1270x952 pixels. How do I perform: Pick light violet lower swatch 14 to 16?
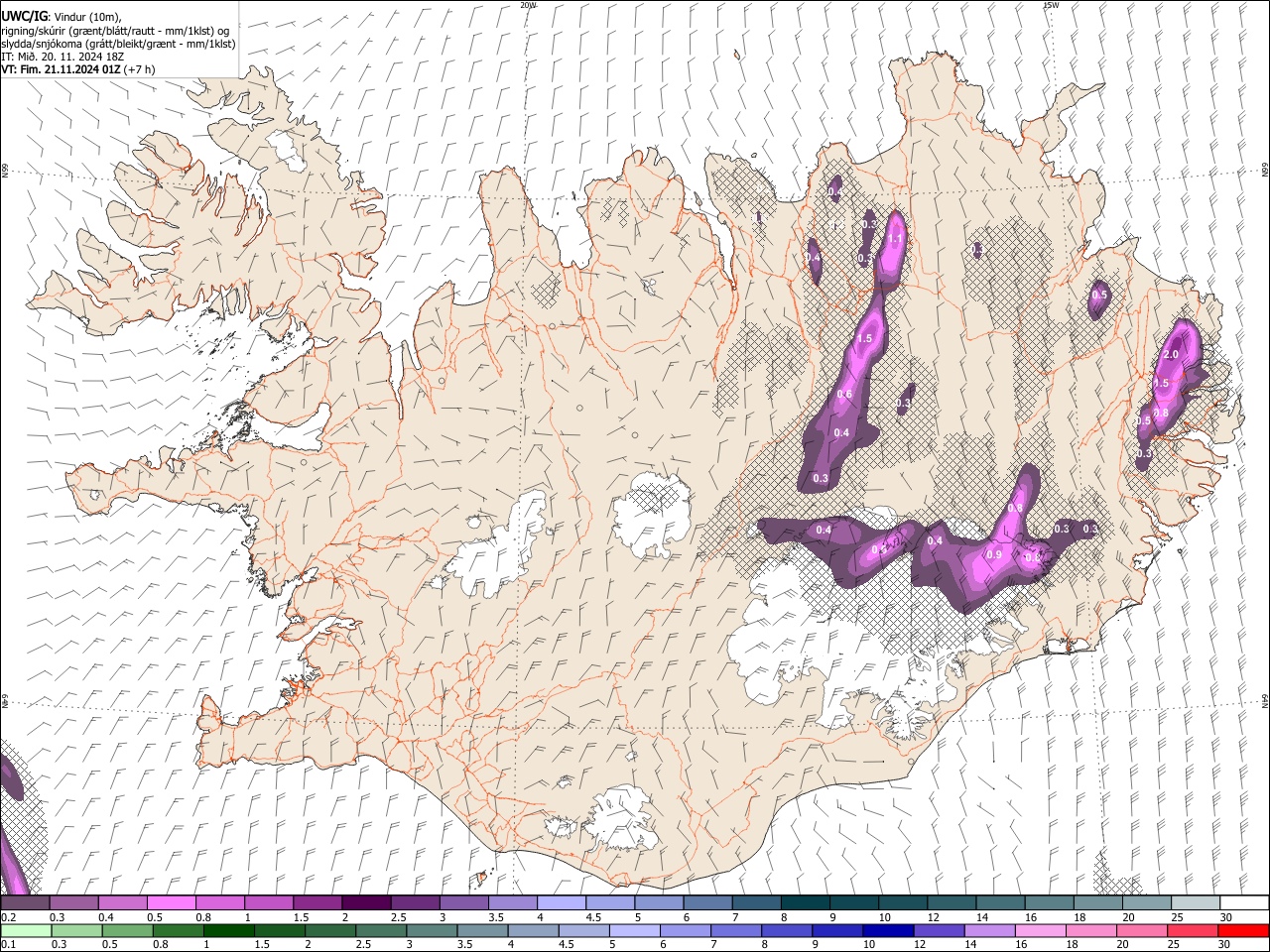[988, 931]
